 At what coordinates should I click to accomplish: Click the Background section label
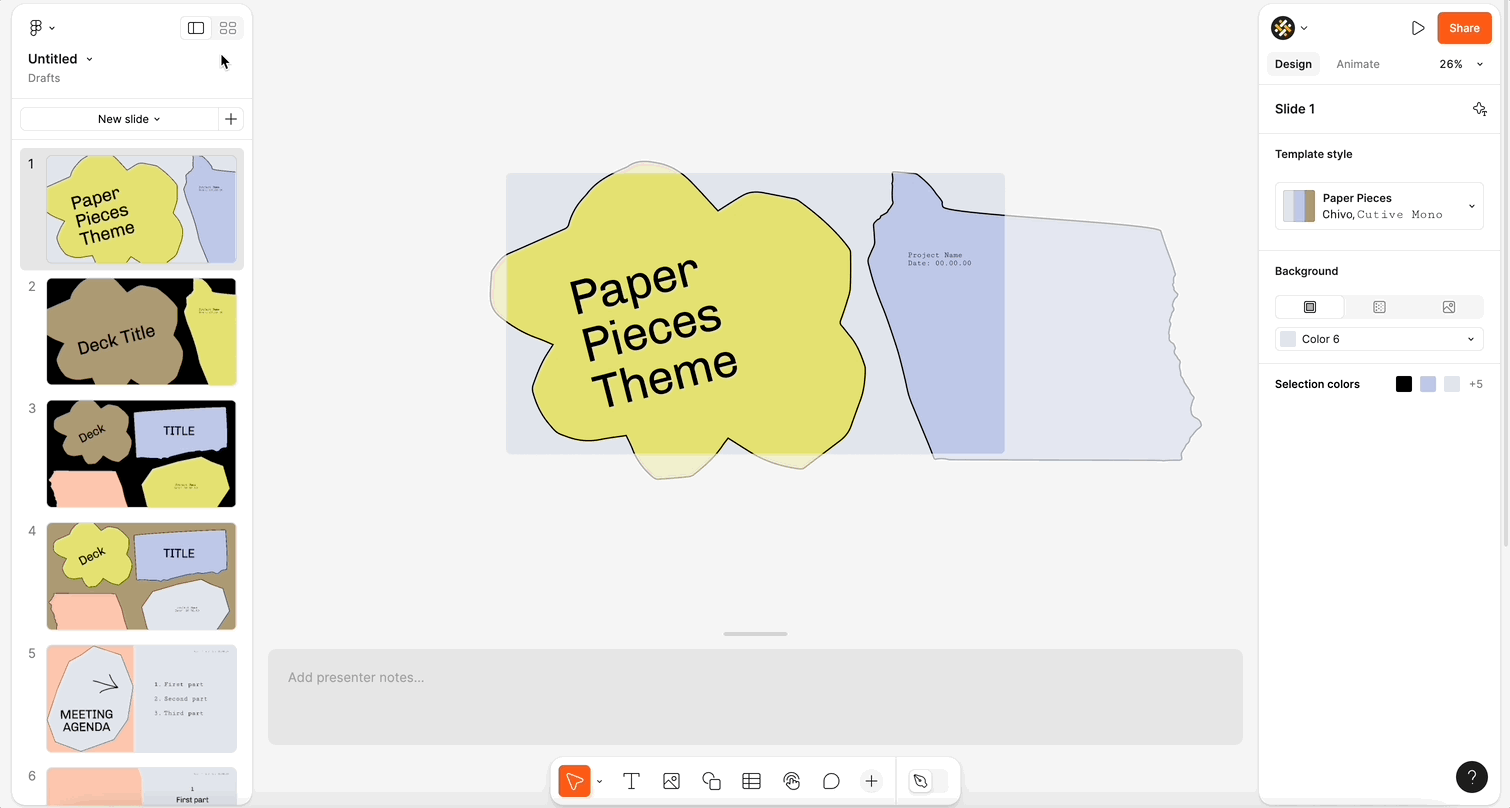click(1306, 271)
